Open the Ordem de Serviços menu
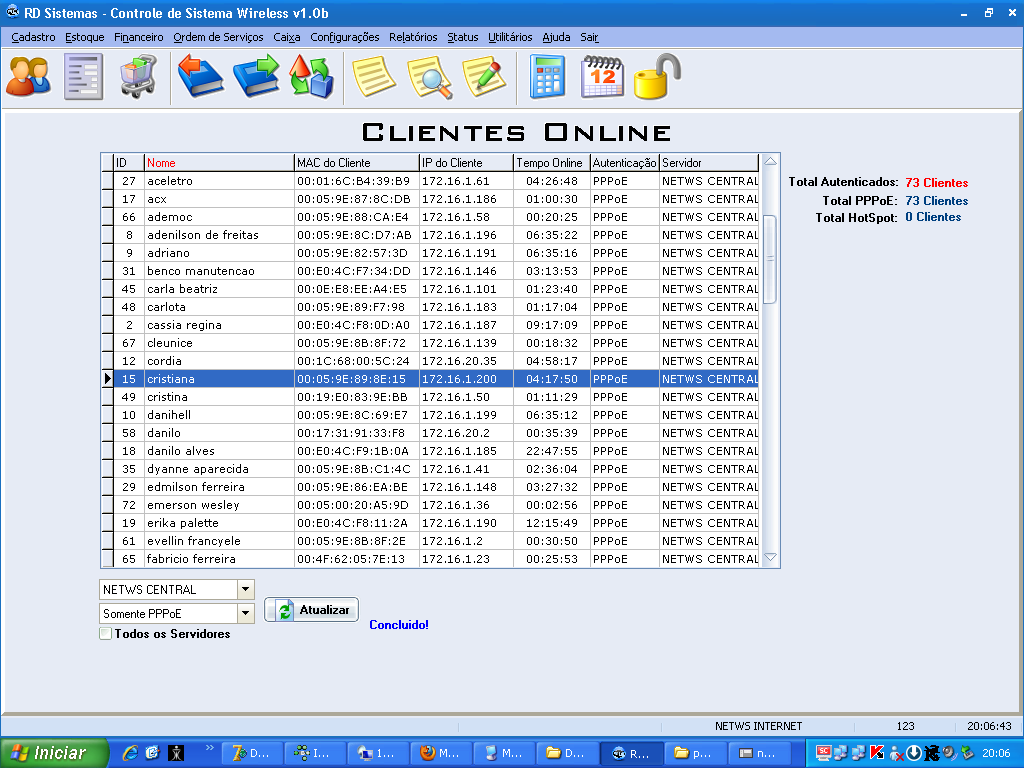Screen dimensions: 1024x768 tap(218, 37)
